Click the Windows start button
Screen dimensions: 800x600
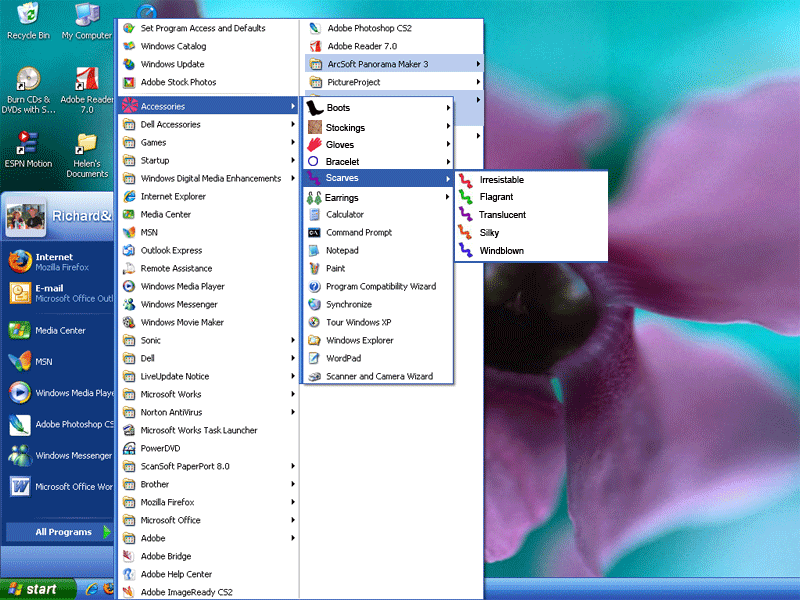(x=38, y=589)
